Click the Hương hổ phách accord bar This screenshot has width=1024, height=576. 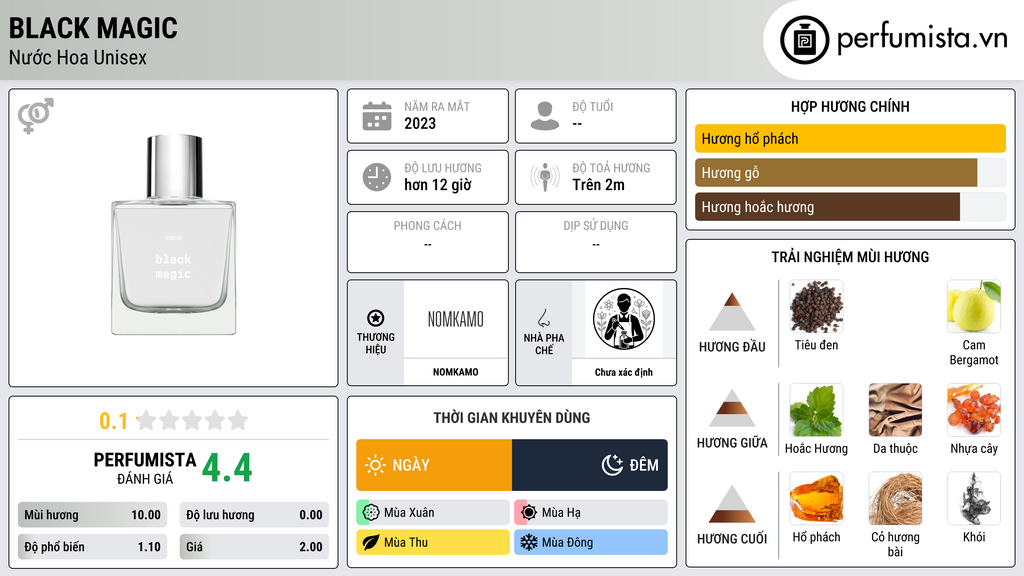coord(850,138)
